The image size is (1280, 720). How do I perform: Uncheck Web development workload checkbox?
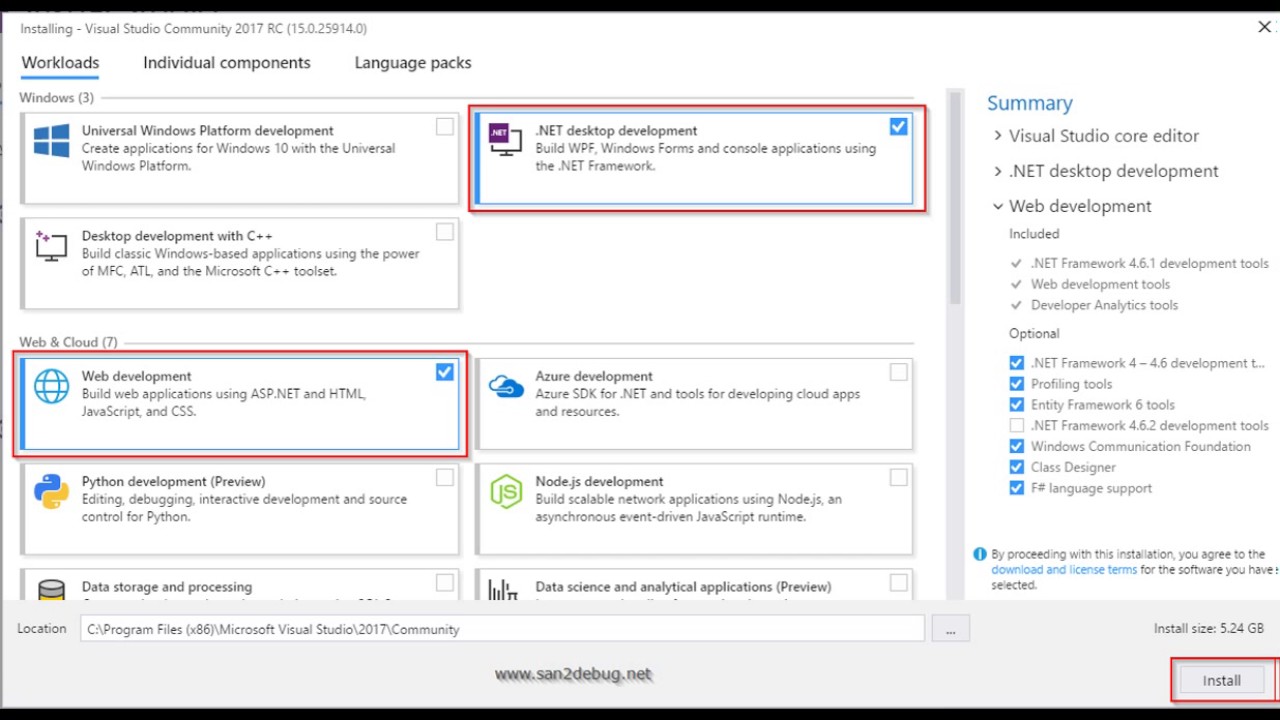(x=444, y=372)
